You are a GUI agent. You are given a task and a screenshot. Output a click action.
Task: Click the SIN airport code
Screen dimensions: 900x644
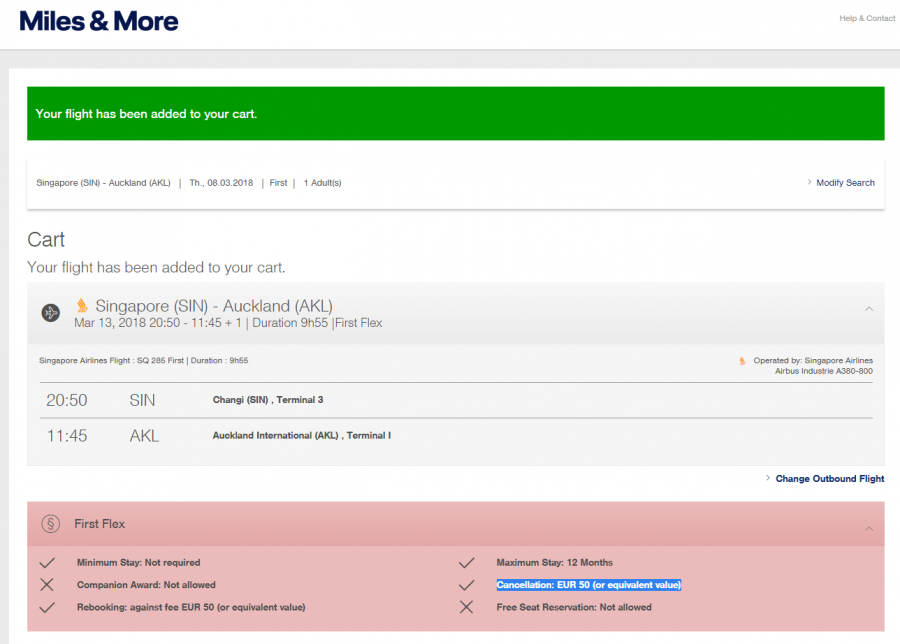pos(142,400)
